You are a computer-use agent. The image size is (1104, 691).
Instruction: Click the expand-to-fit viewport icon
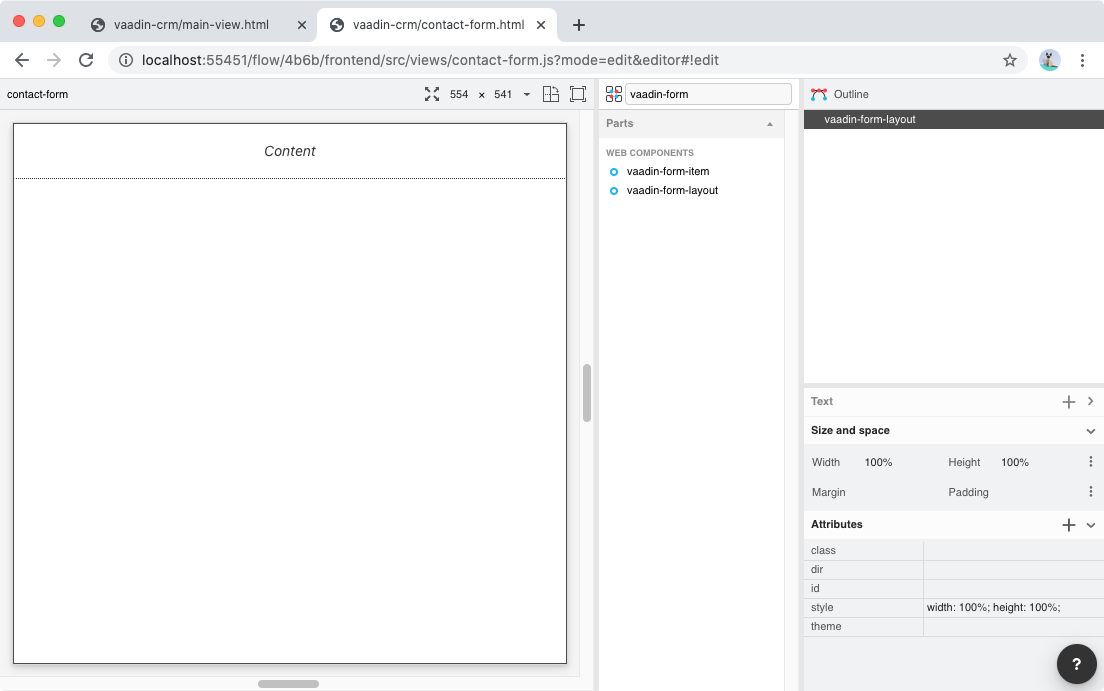[431, 93]
